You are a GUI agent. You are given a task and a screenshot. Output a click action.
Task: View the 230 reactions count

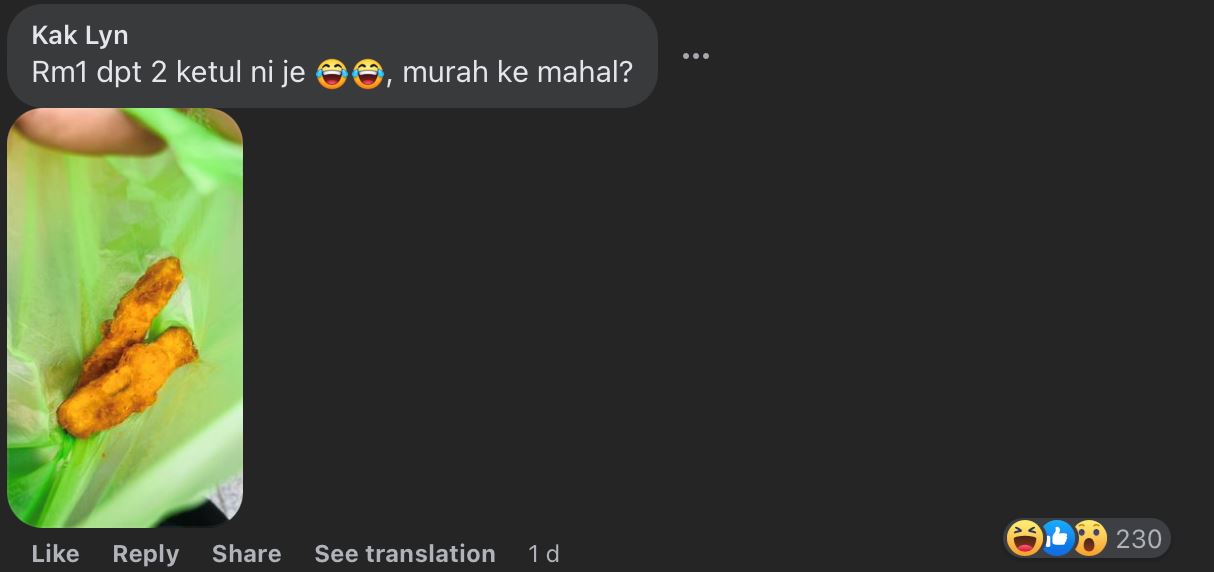[1138, 539]
